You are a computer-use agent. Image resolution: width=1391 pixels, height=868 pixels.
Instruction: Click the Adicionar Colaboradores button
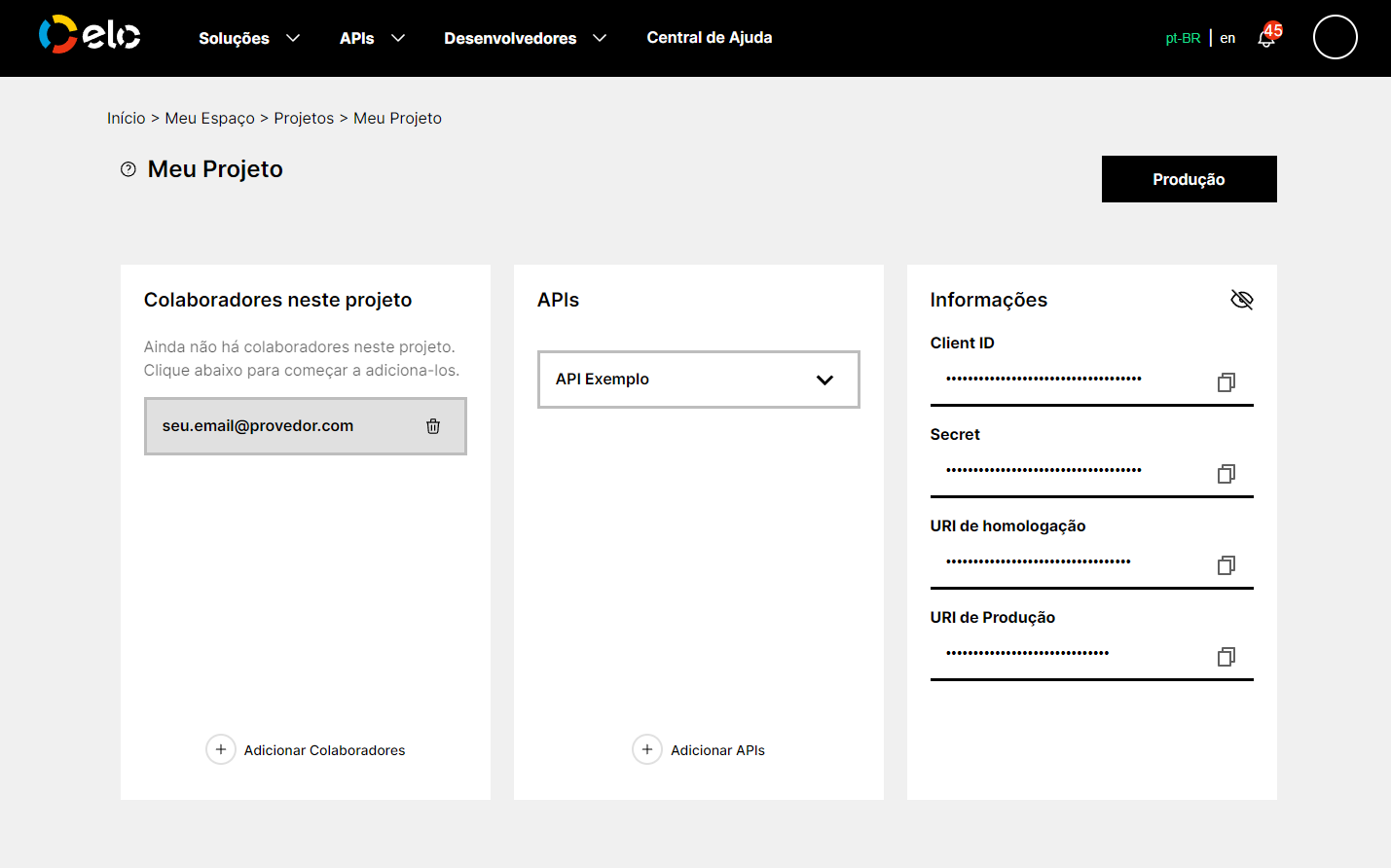tap(305, 749)
